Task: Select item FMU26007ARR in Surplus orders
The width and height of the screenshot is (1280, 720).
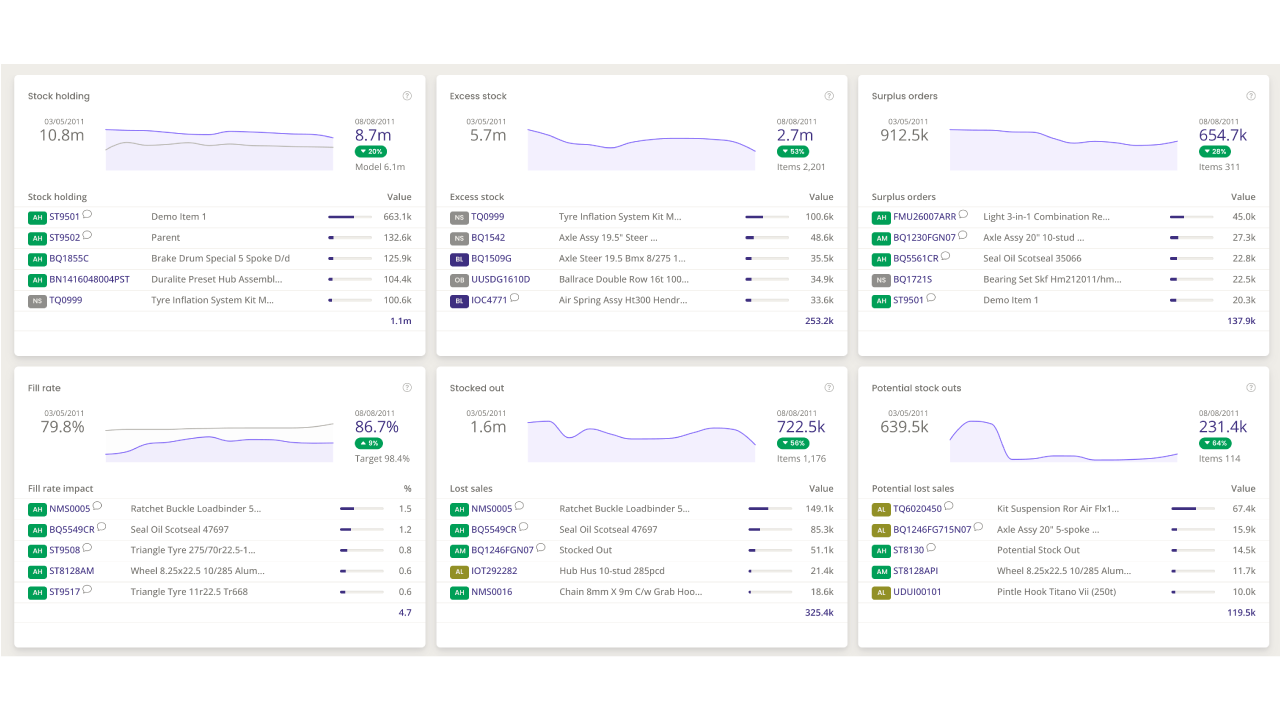Action: click(x=925, y=217)
